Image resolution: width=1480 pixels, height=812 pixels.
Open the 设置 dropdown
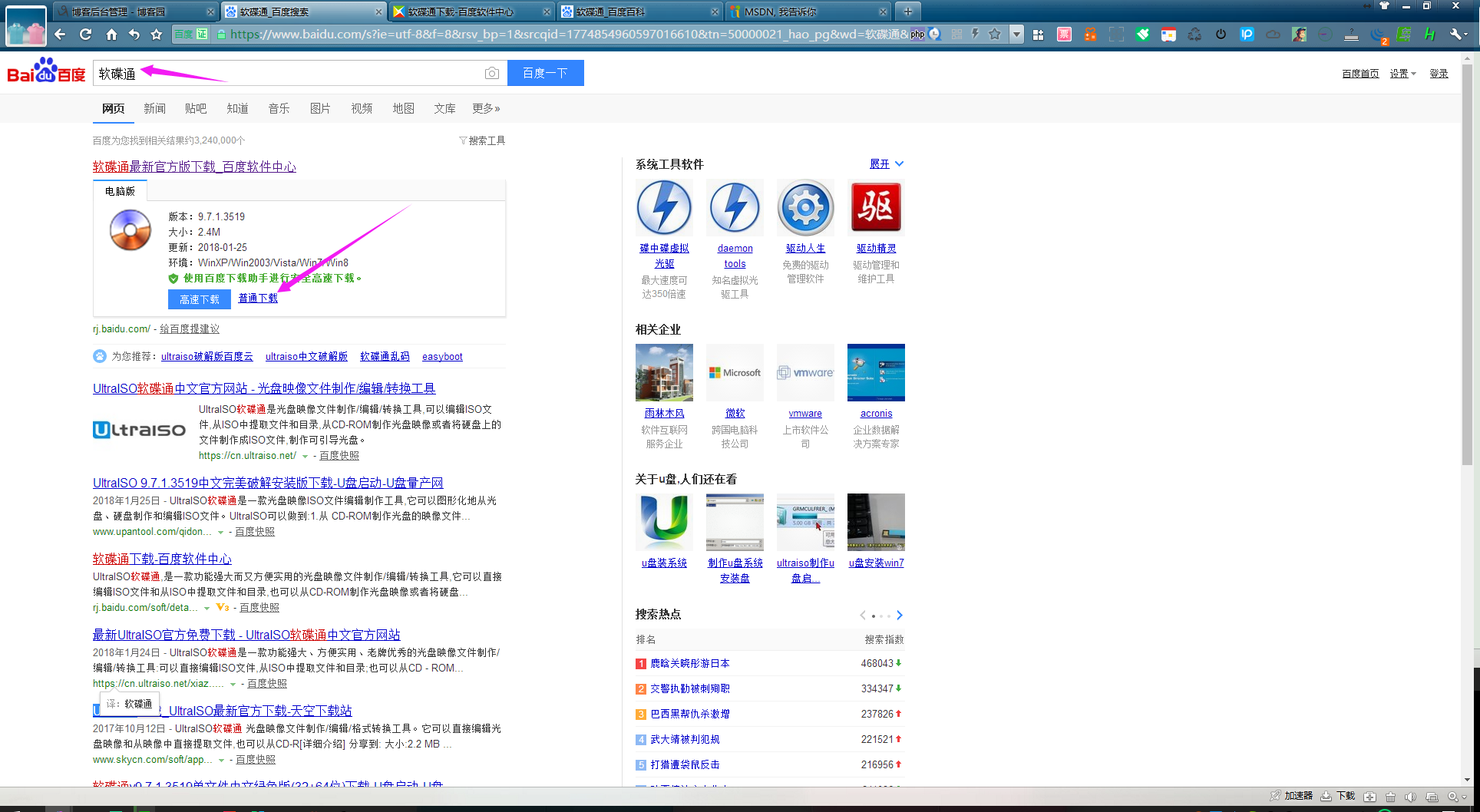click(1402, 74)
